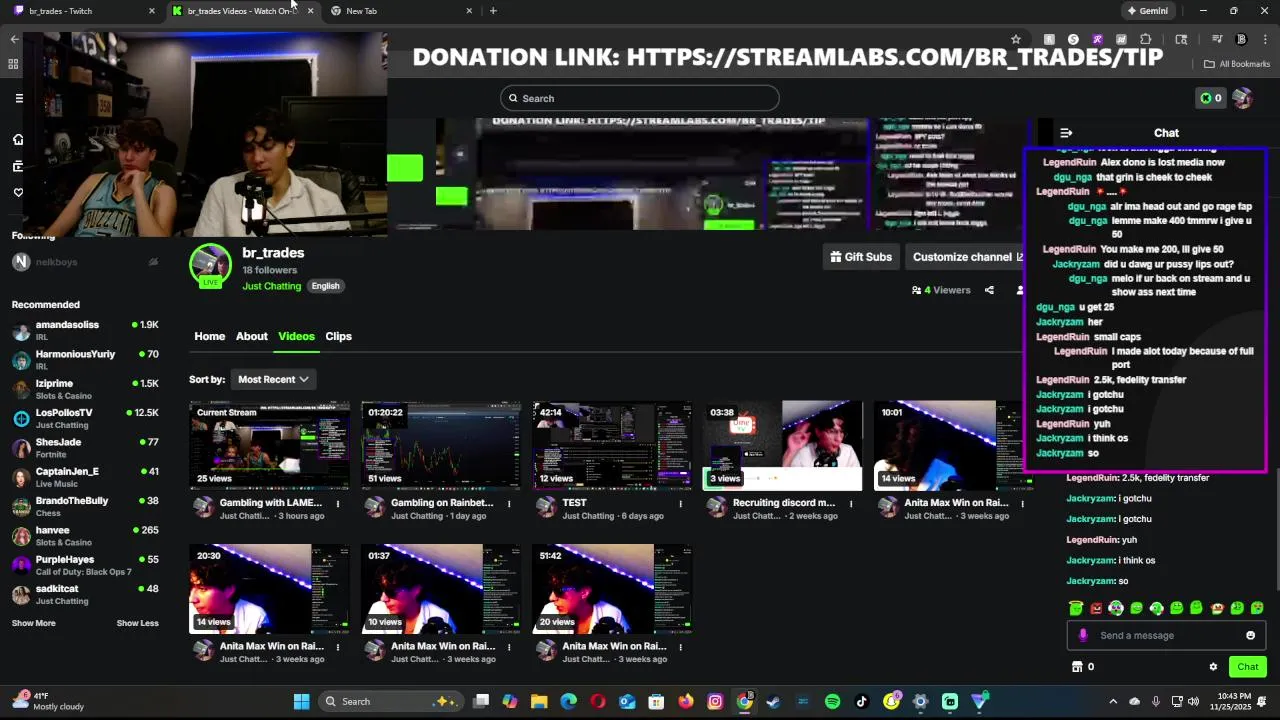Click the share icon beside the viewer count
The height and width of the screenshot is (720, 1280).
989,290
